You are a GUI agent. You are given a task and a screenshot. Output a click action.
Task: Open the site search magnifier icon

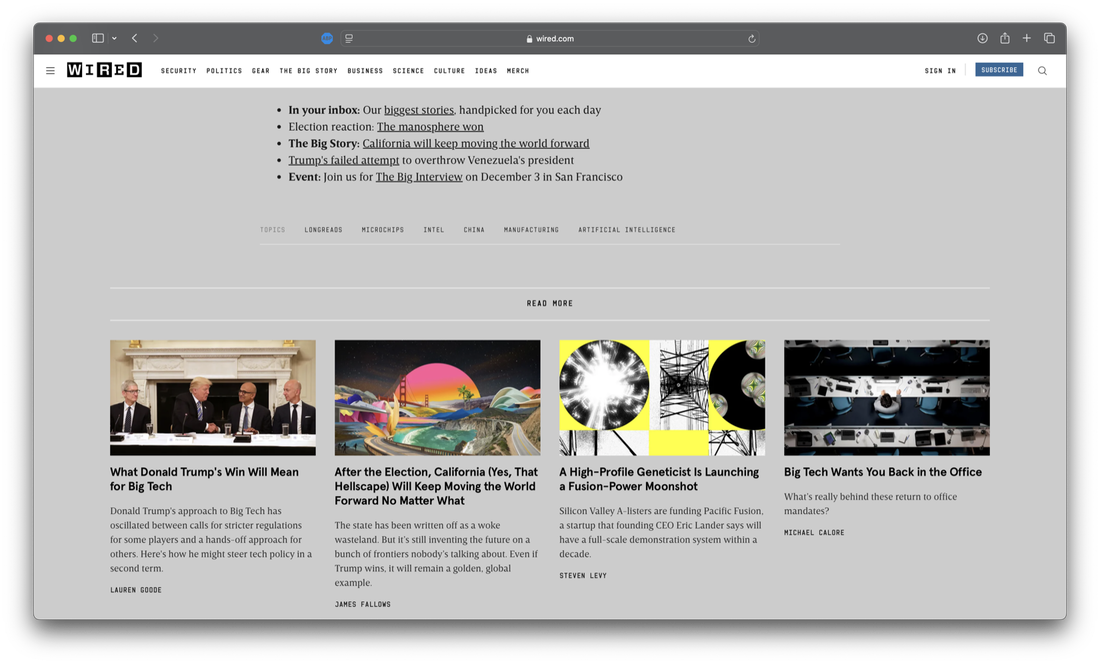click(x=1042, y=71)
